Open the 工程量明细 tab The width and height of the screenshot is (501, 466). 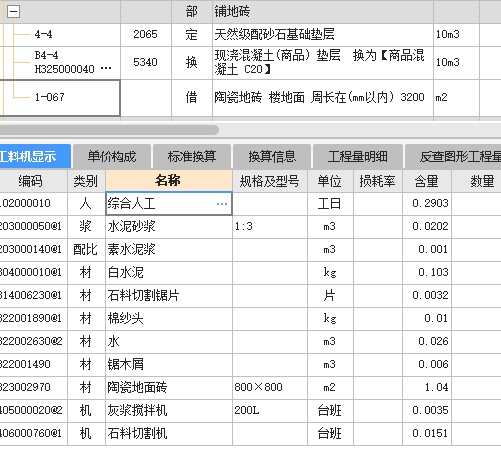[x=358, y=156]
